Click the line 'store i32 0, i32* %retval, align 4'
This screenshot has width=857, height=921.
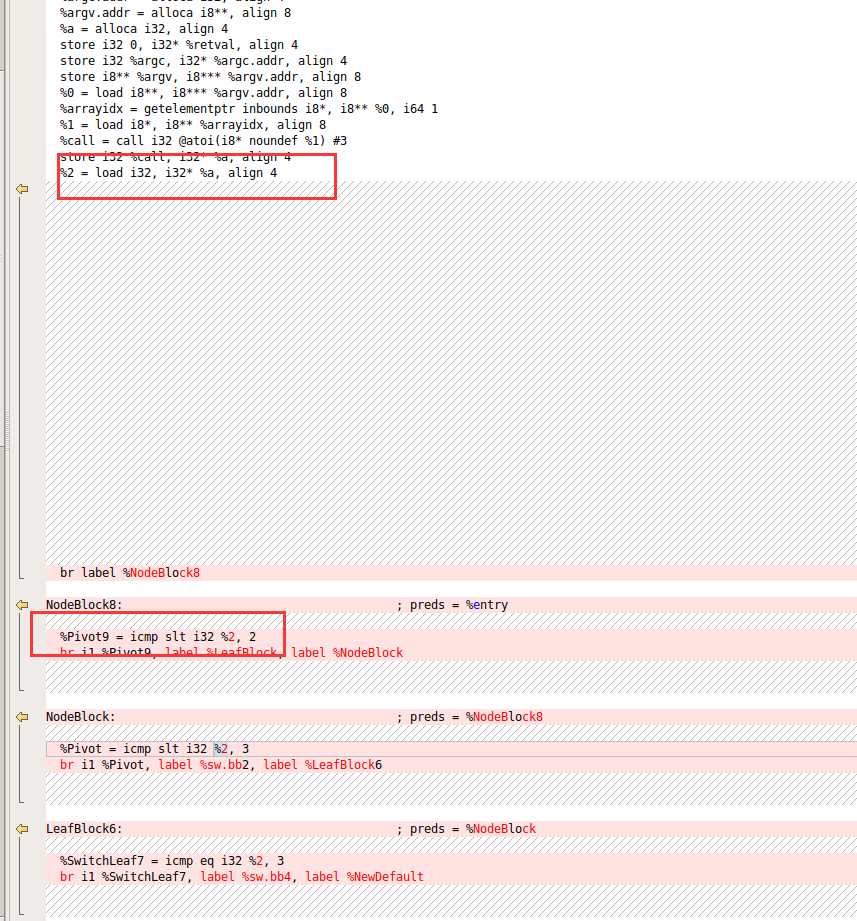point(179,45)
